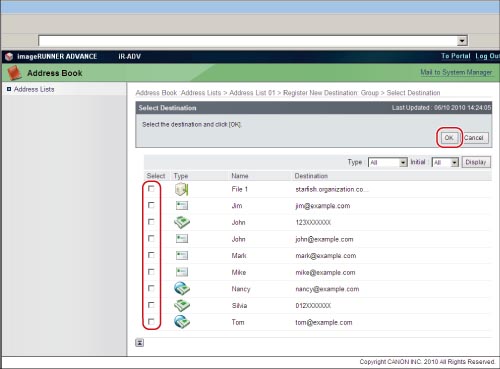
Task: Open the To Portal link
Action: click(456, 56)
